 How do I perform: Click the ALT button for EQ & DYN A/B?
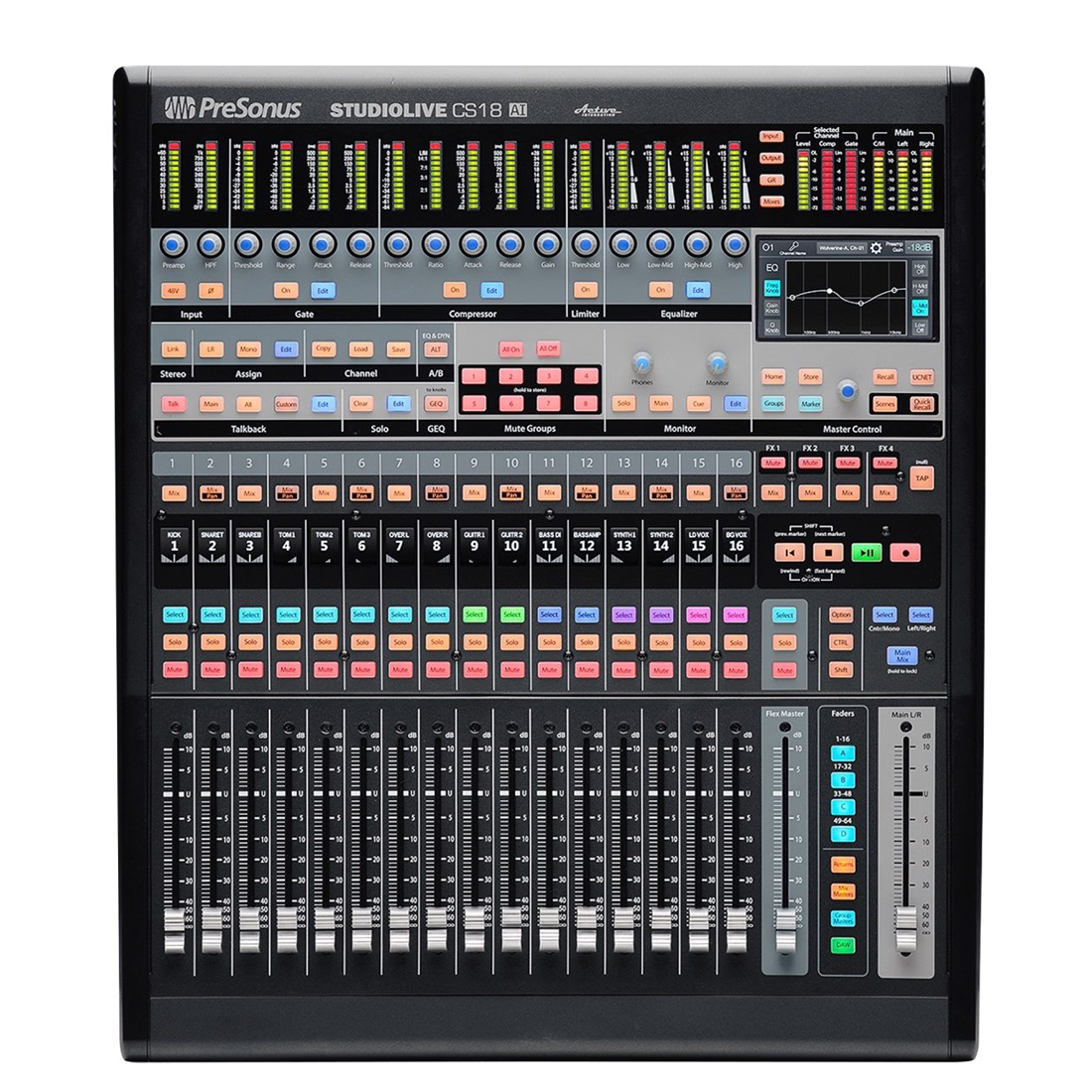[x=435, y=349]
